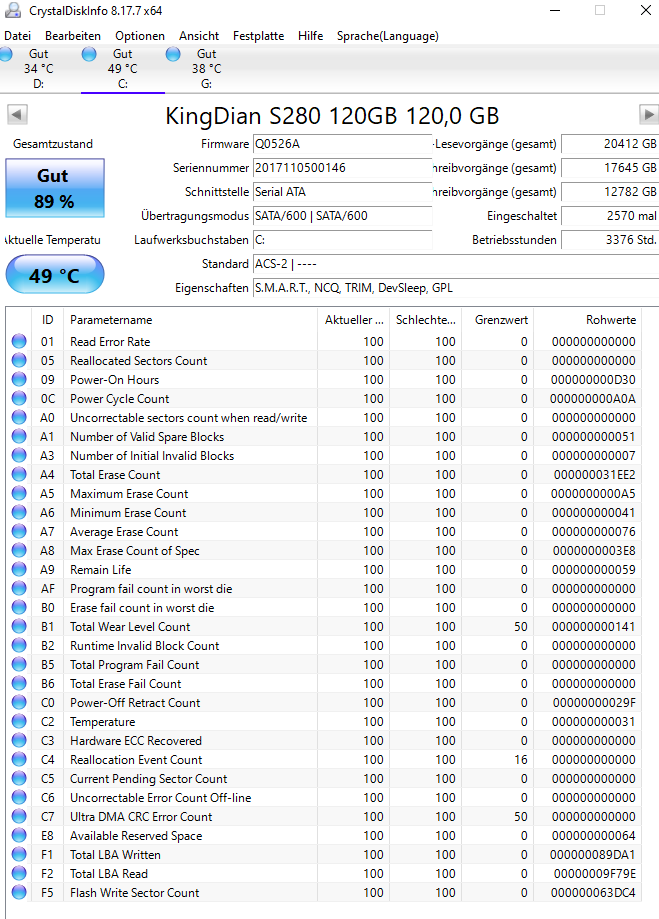The image size is (659, 919).
Task: Select the Uncorrectable Error Count Off-line row
Action: (324, 797)
